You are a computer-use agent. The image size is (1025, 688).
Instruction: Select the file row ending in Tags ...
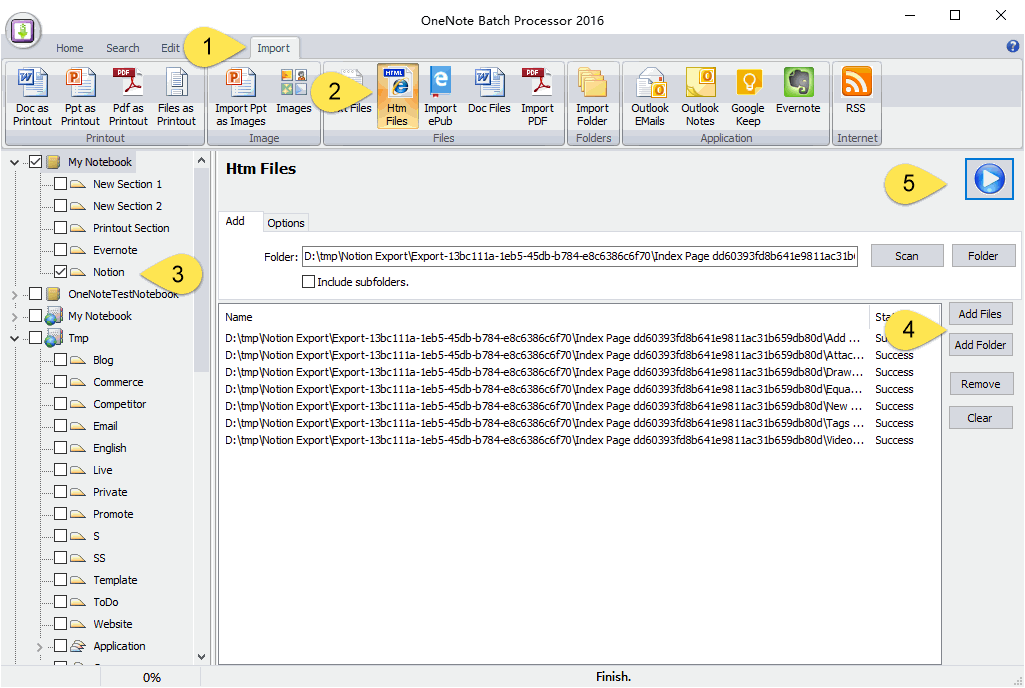click(x=579, y=423)
